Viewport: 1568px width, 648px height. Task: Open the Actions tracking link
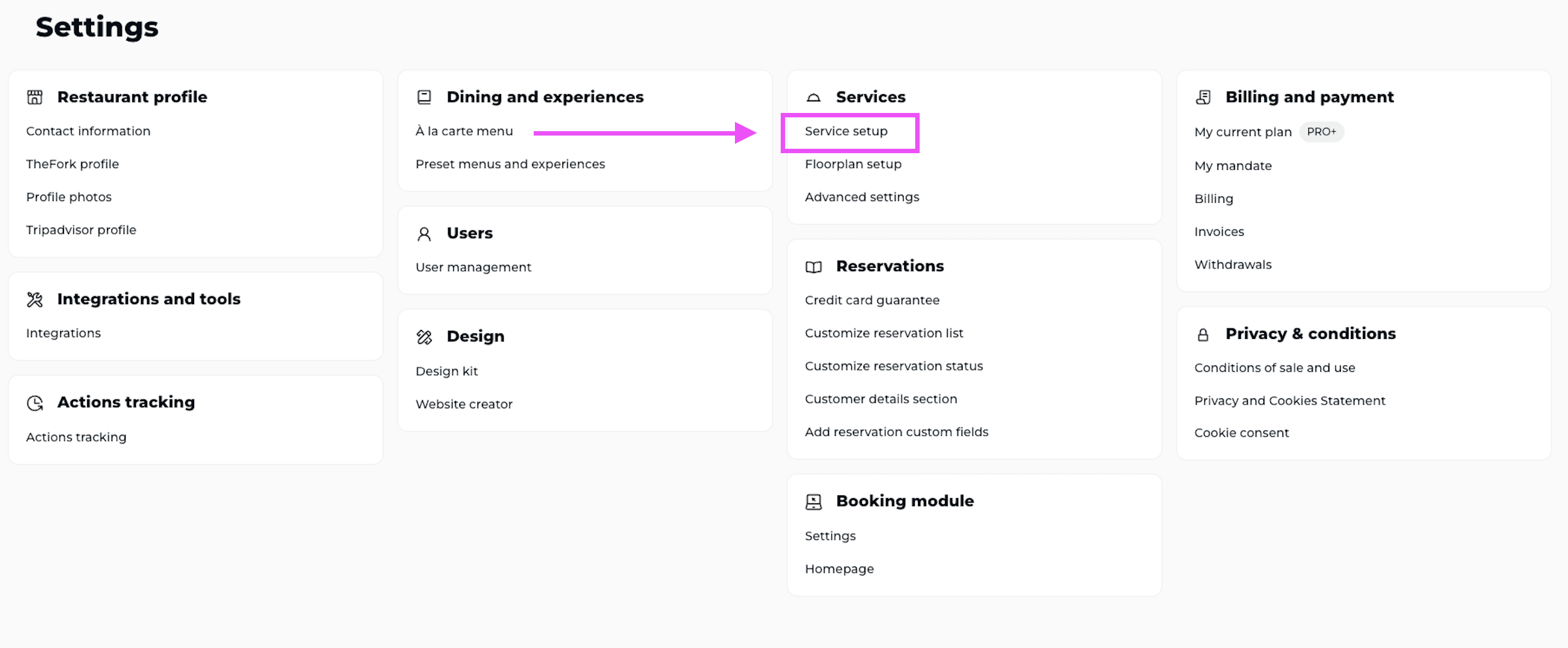tap(76, 437)
